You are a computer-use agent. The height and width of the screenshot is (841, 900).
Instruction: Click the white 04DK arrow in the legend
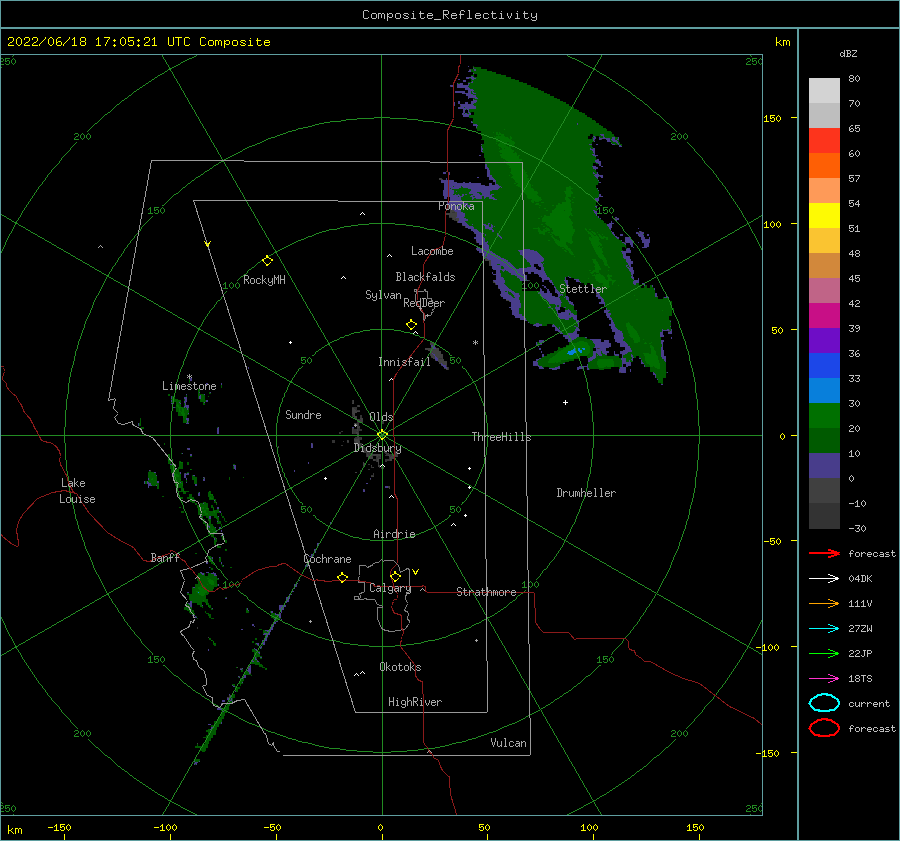pyautogui.click(x=824, y=578)
